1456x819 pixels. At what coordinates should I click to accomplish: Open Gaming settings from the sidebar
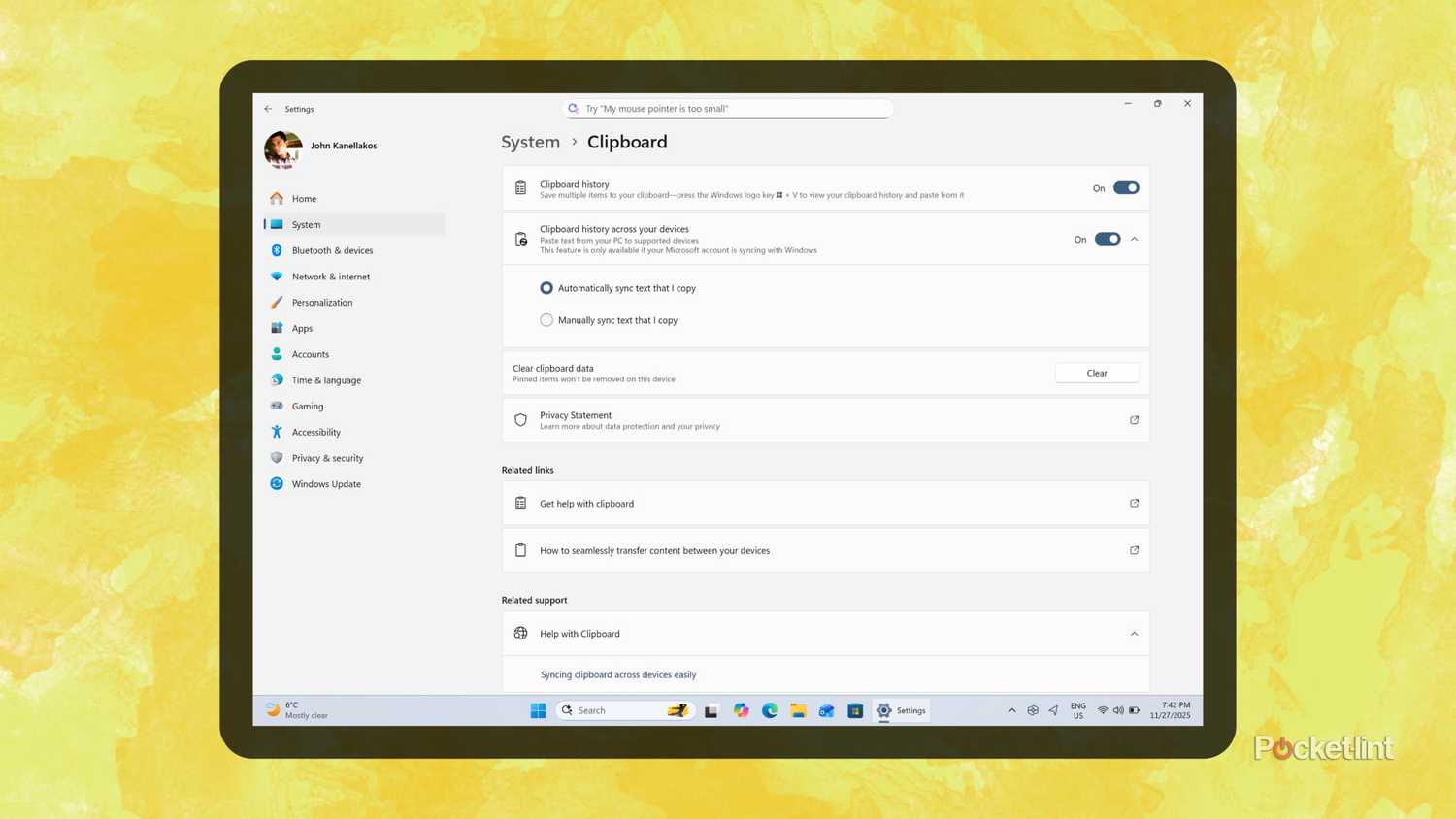tap(308, 406)
